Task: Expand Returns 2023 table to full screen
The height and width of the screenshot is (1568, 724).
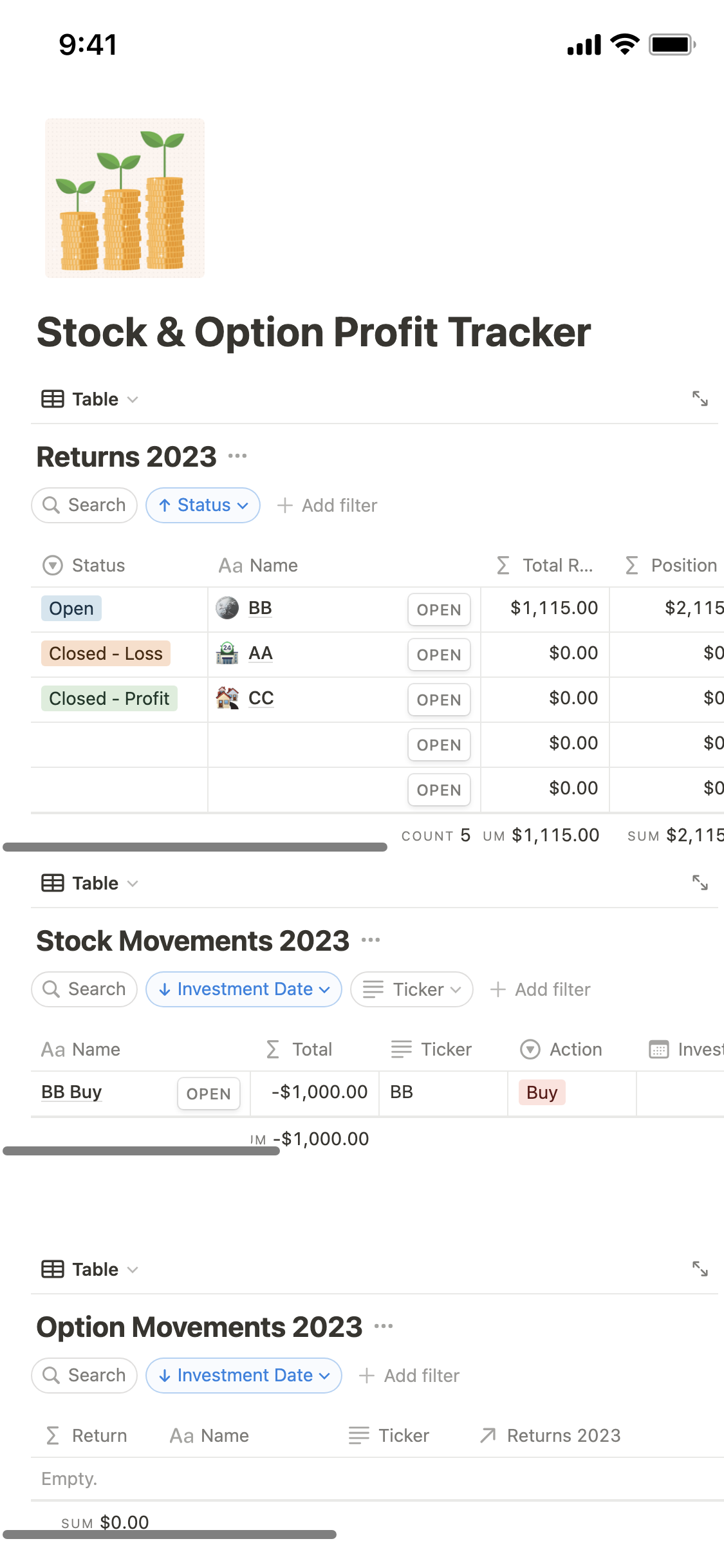Action: tap(701, 399)
